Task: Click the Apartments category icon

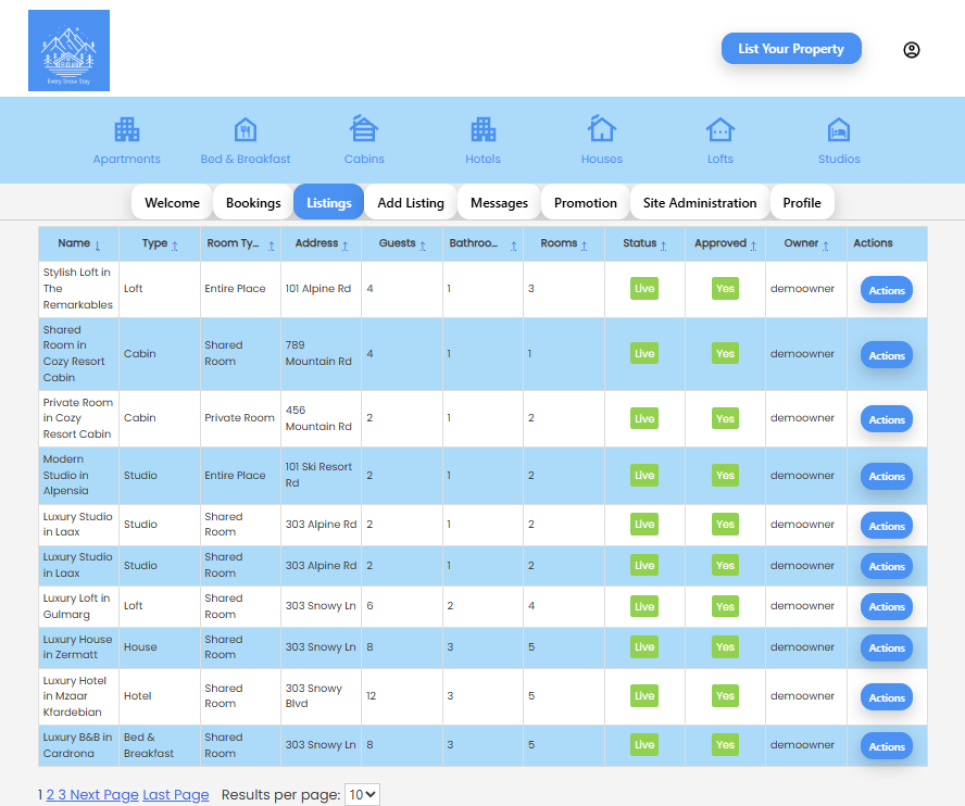Action: (126, 130)
